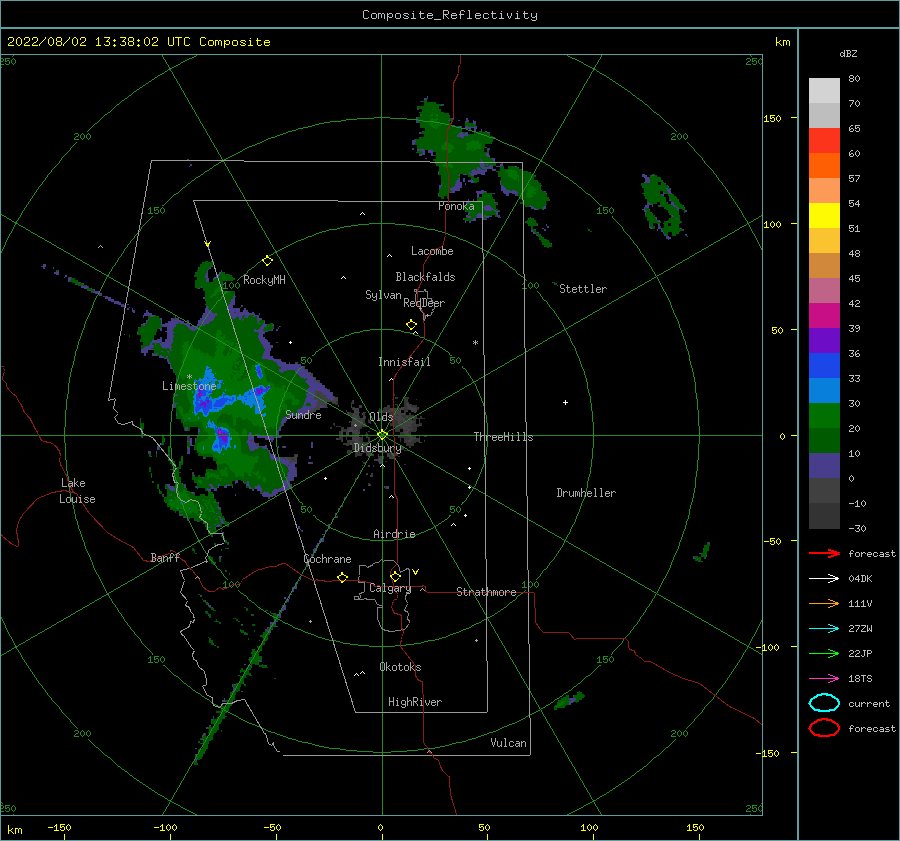Viewport: 900px width, 841px height.
Task: Click the yellow diamond marker in Calgary
Action: coord(395,576)
